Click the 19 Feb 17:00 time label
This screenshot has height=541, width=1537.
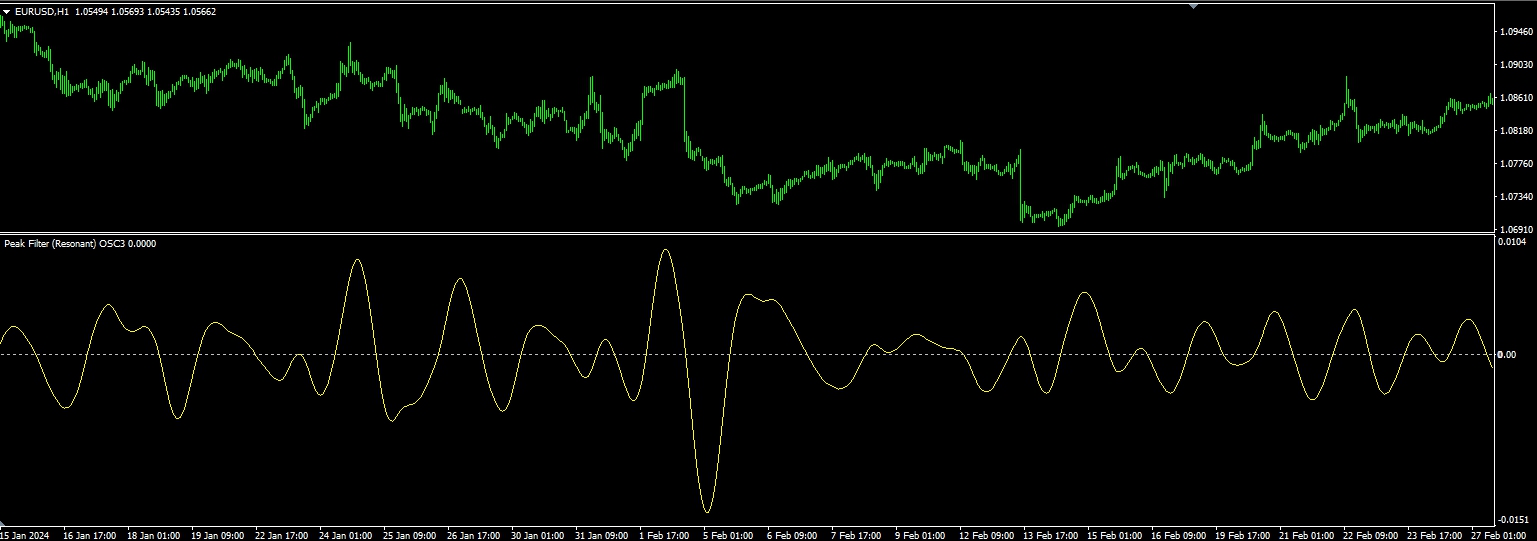tap(1246, 535)
